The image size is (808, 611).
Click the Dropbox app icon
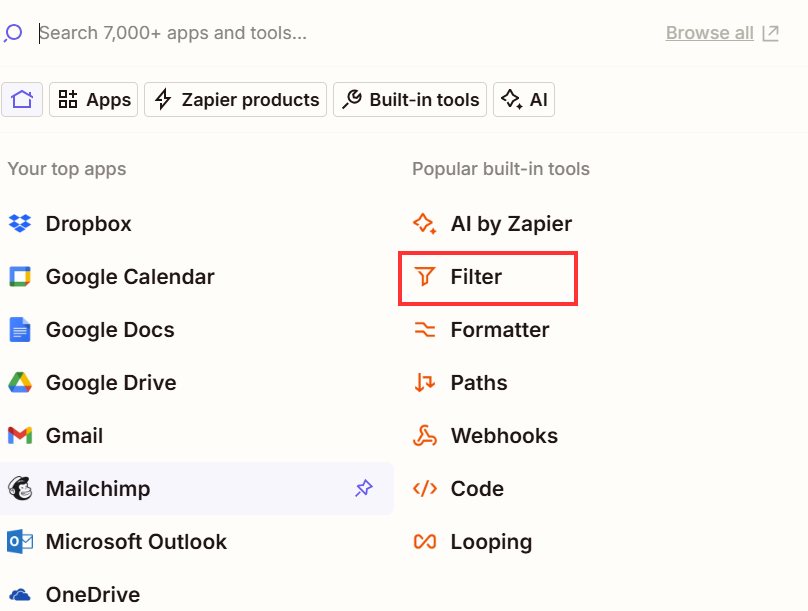(20, 224)
